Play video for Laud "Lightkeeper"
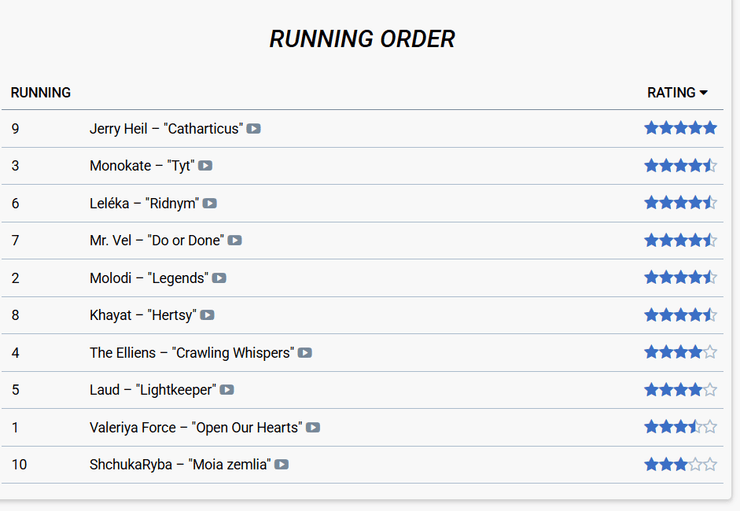Viewport: 740px width, 511px height. [227, 390]
